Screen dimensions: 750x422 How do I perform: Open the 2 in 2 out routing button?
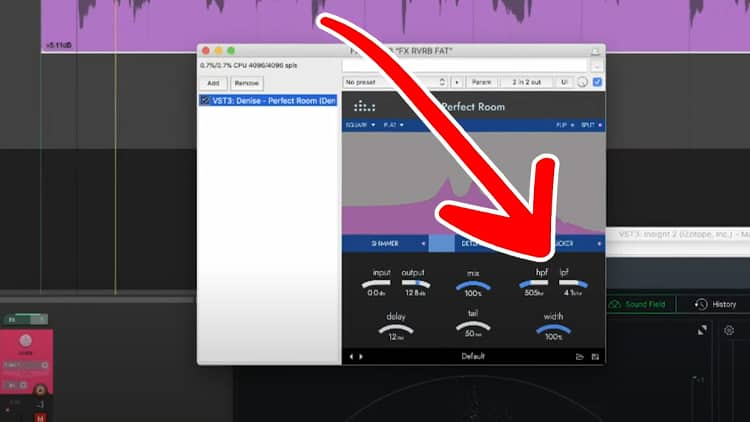[x=527, y=82]
